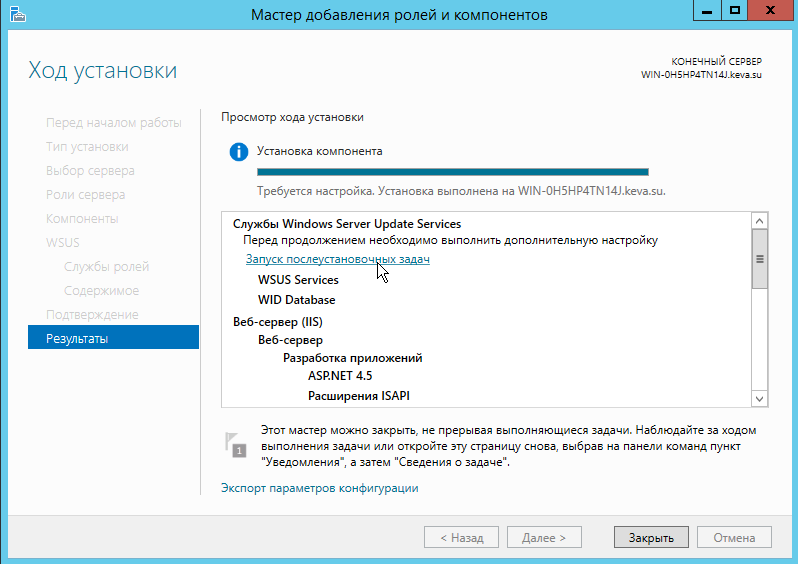Select 'Тип установки' step in sidebar
Image resolution: width=798 pixels, height=564 pixels.
[87, 147]
